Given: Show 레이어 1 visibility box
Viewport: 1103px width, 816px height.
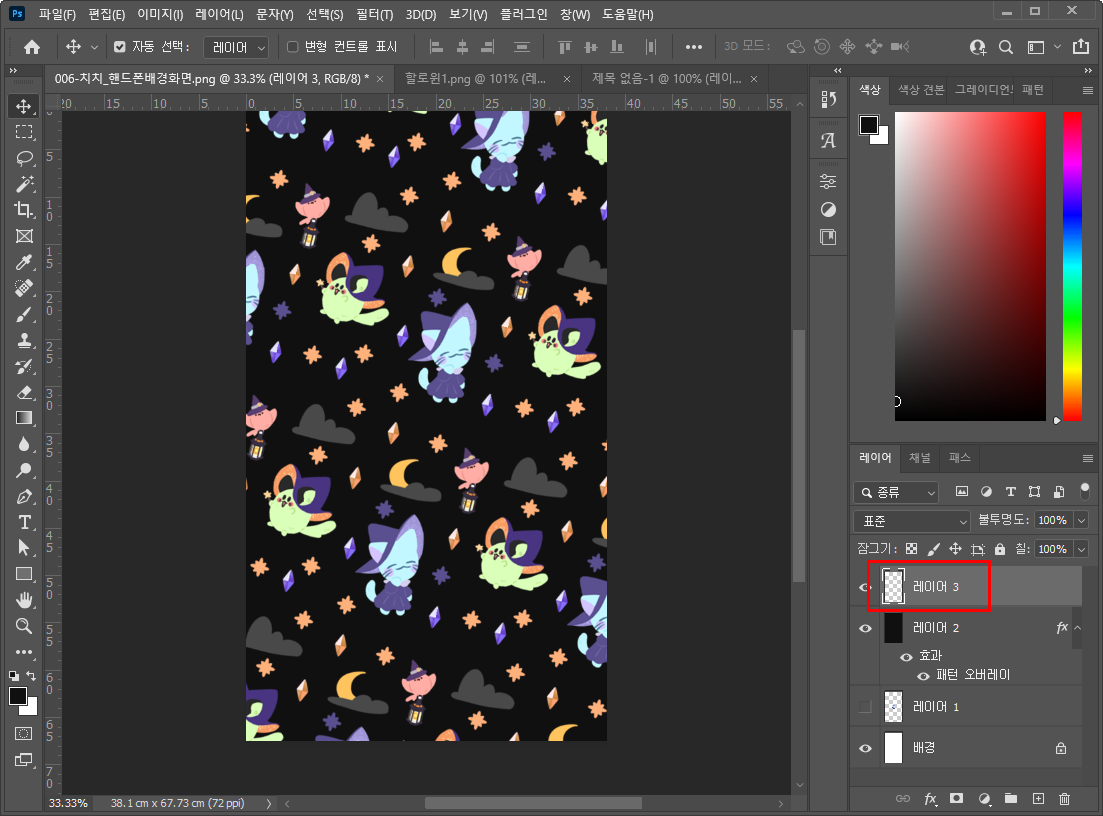Looking at the screenshot, I should (x=865, y=707).
